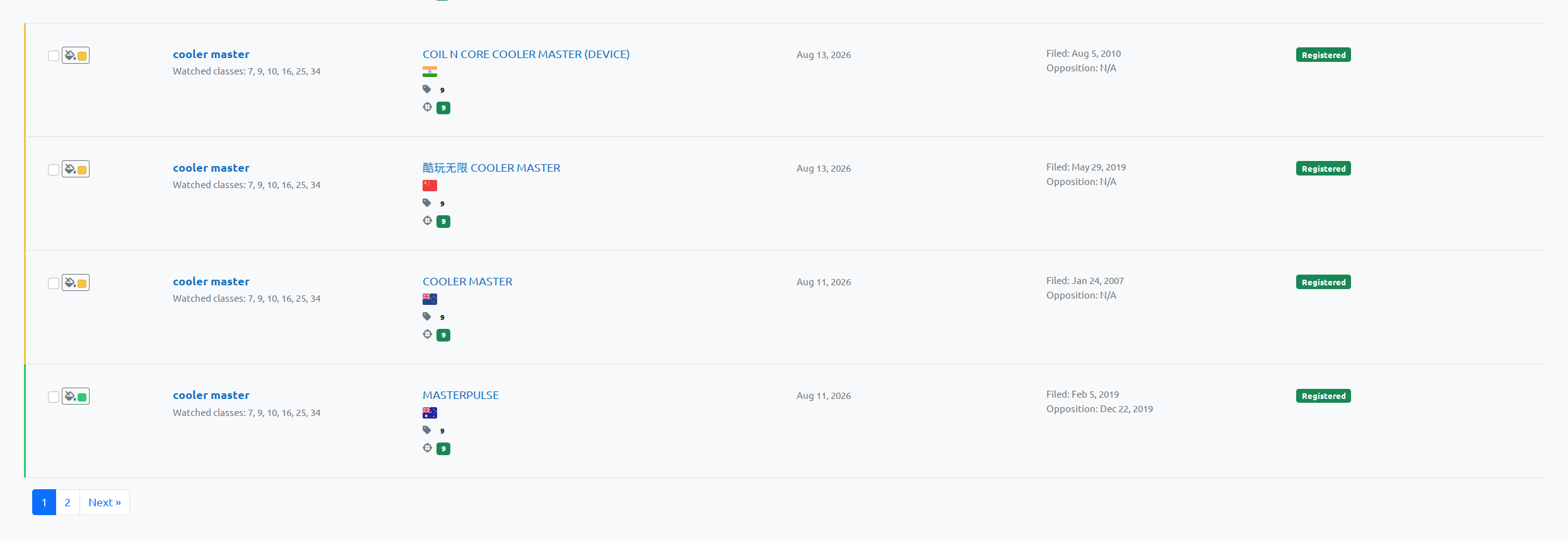This screenshot has height=541, width=1568.
Task: Click crosshair target icon in MASTERPULSE row
Action: [x=427, y=448]
